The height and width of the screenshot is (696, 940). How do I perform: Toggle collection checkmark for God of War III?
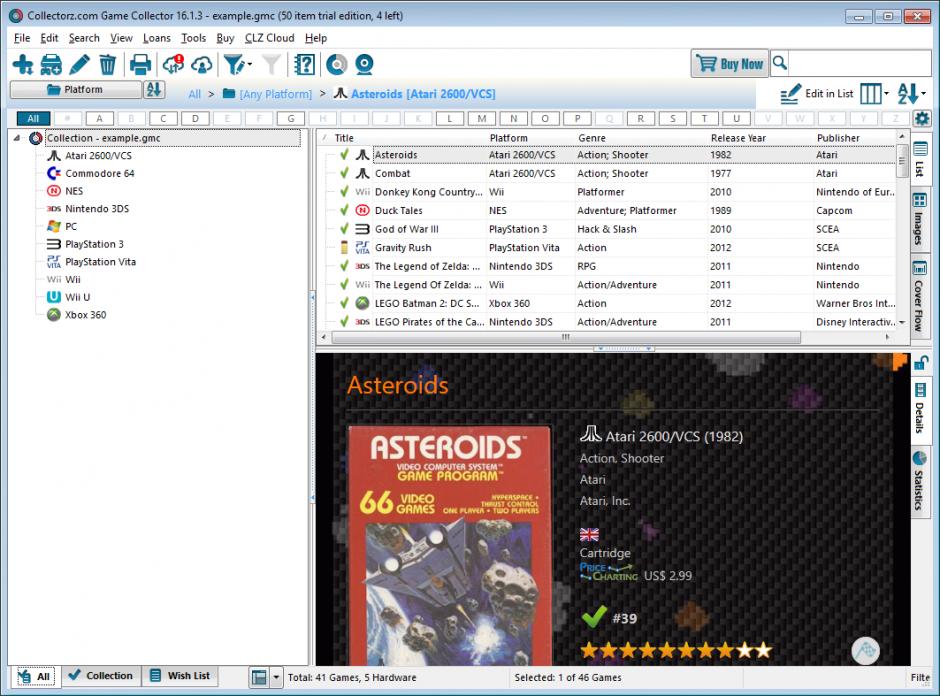click(x=344, y=229)
